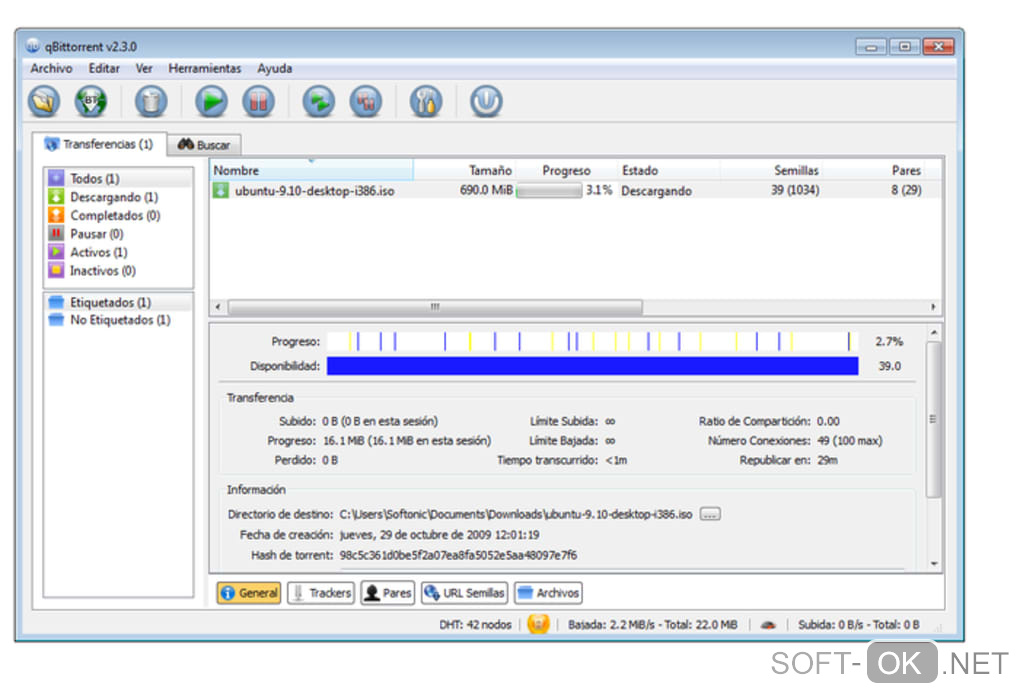This screenshot has height=688, width=1020.
Task: Sort the list by Estado column header
Action: (668, 170)
